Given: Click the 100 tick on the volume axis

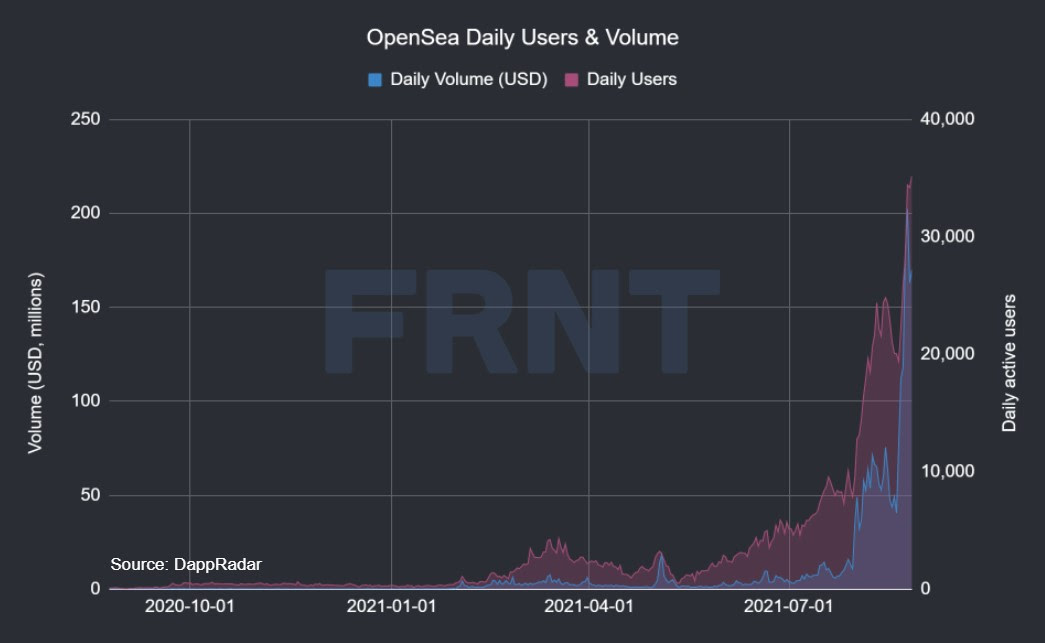Looking at the screenshot, I should click(x=87, y=401).
